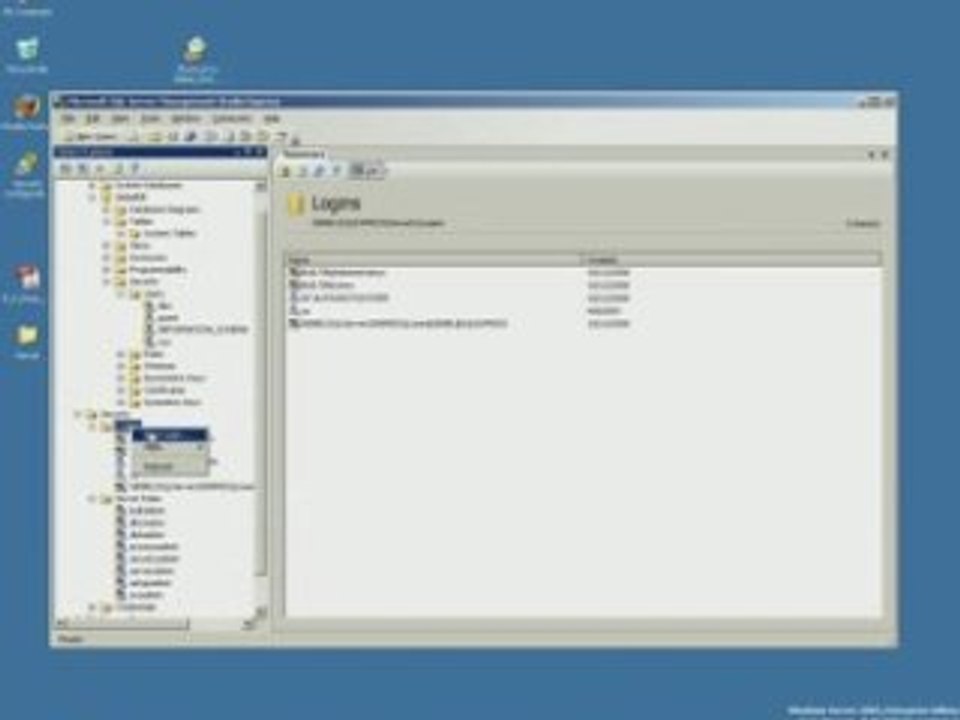Viewport: 960px width, 720px height.
Task: Select the setupadmin server role
Action: [x=151, y=583]
